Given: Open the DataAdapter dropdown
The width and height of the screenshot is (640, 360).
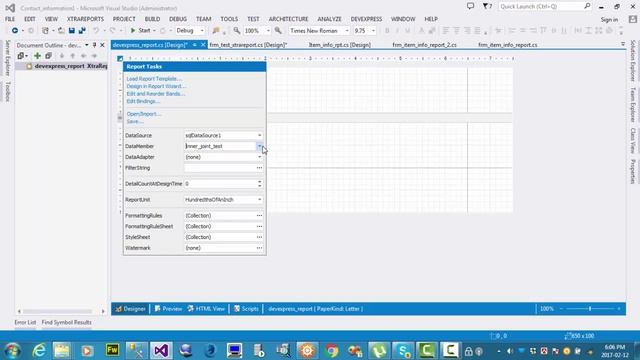Looking at the screenshot, I should coord(260,157).
